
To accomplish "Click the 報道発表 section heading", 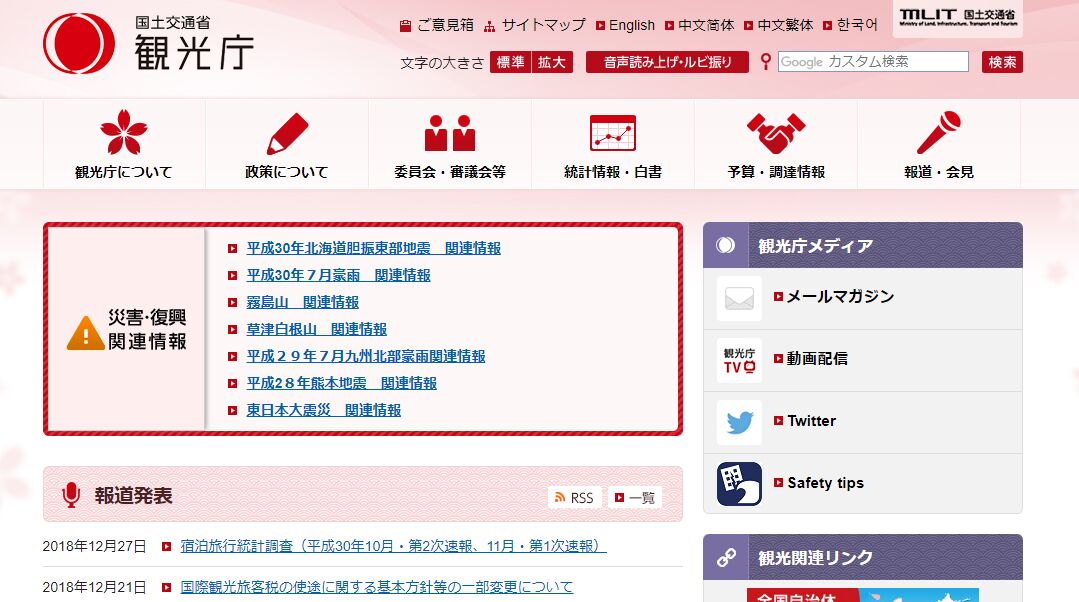I will tap(133, 495).
